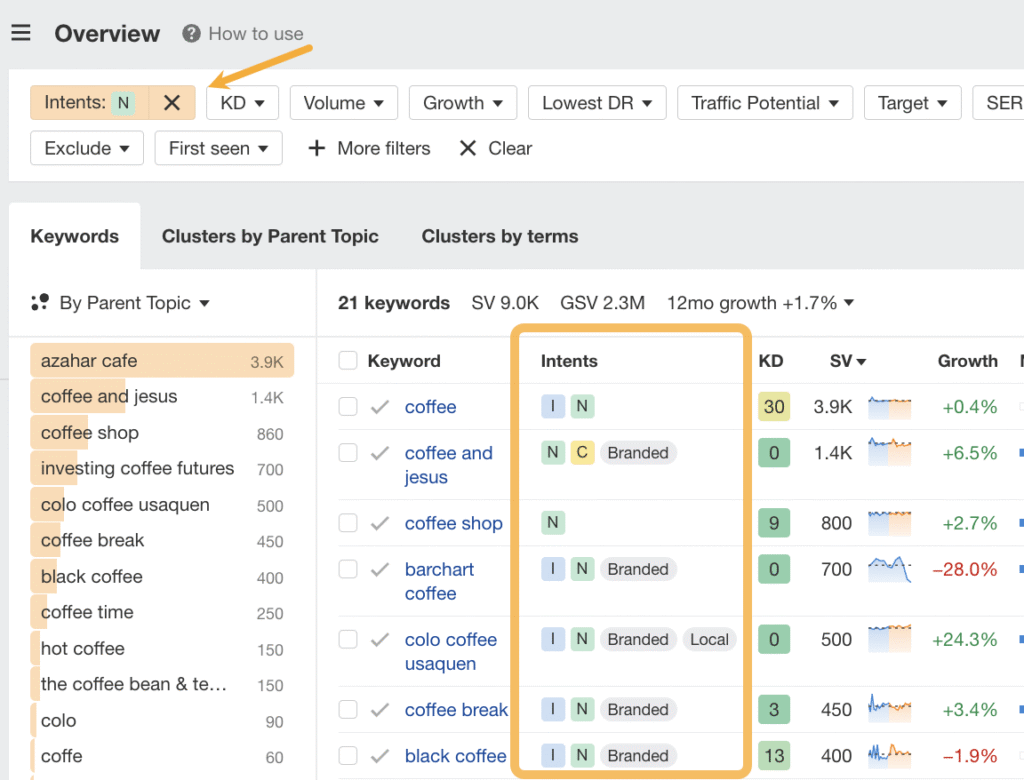Open the KD filter dropdown
This screenshot has height=780, width=1024.
pos(242,103)
